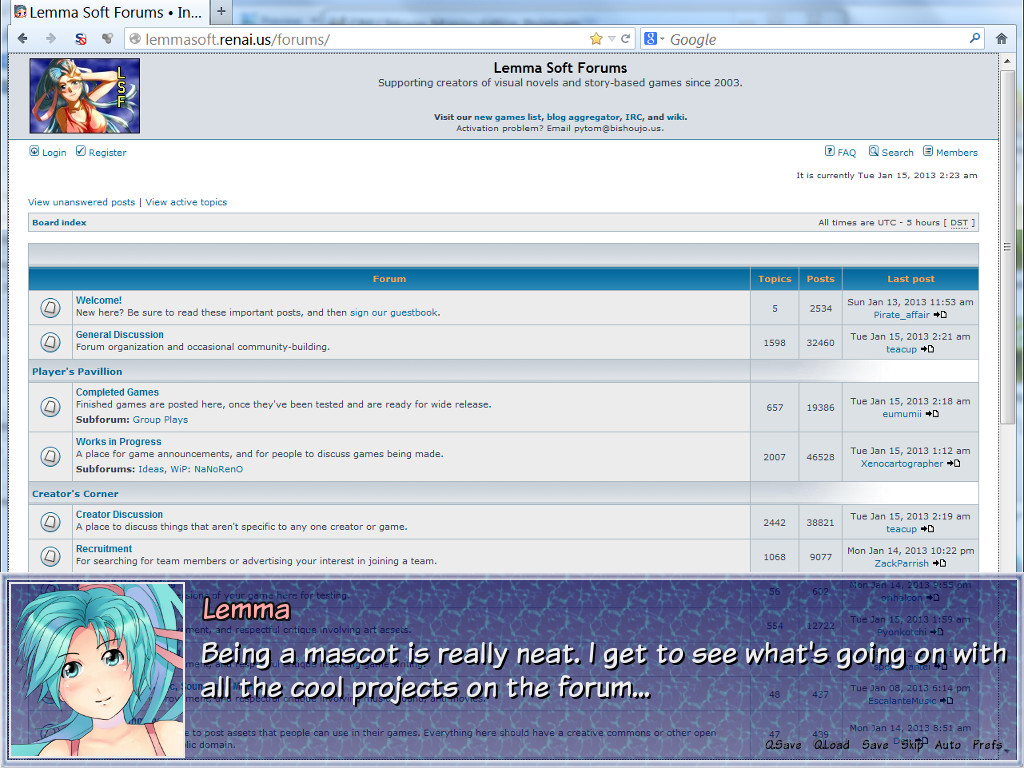The image size is (1024, 768).
Task: Click the LSF forum logo image
Action: pos(84,95)
